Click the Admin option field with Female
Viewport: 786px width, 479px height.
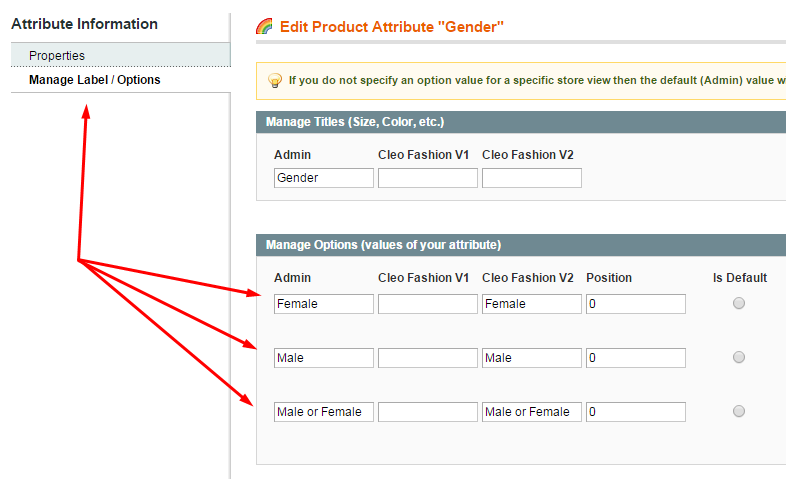click(x=324, y=304)
